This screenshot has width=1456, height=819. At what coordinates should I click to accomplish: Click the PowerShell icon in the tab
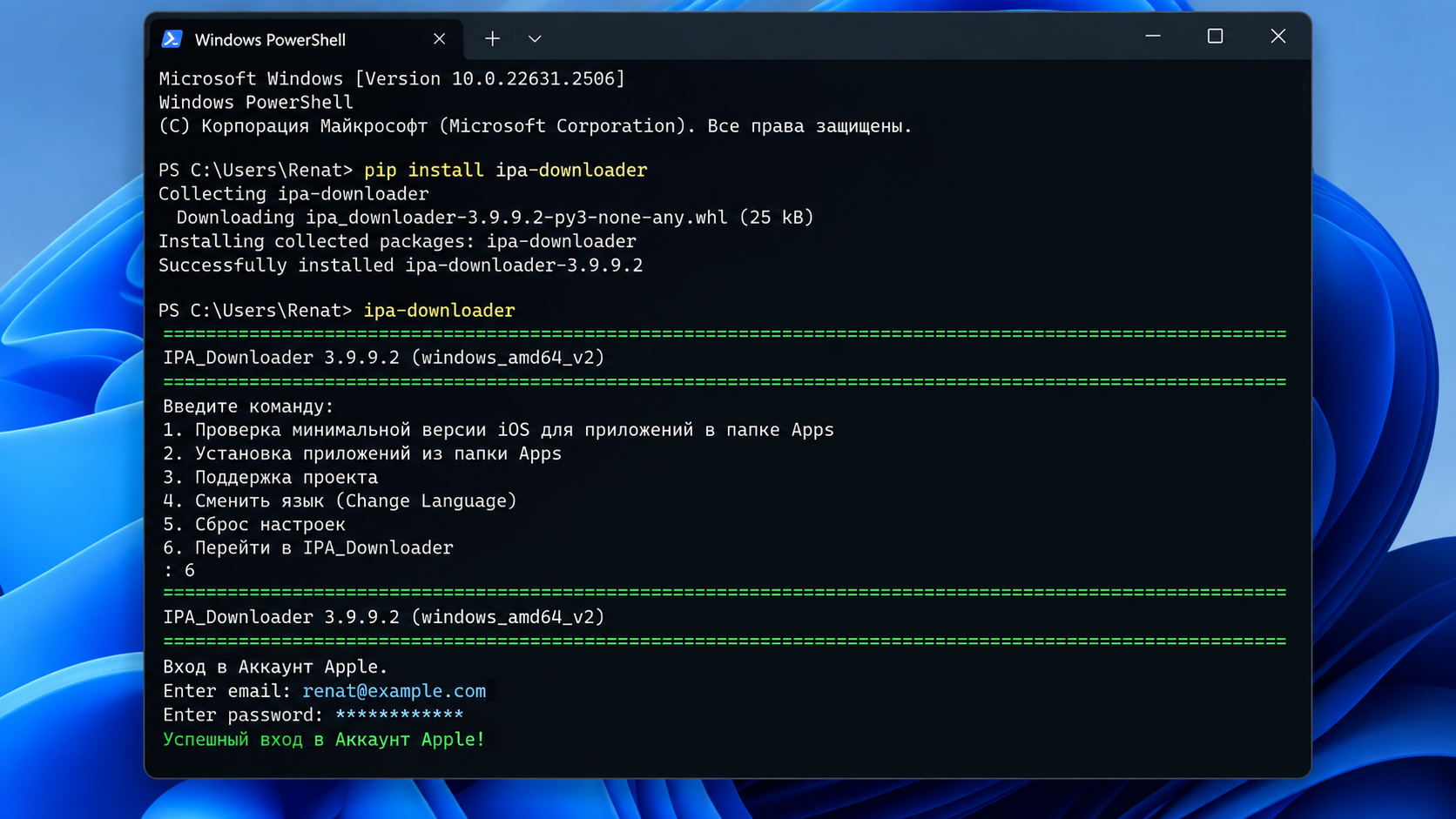pyautogui.click(x=172, y=39)
